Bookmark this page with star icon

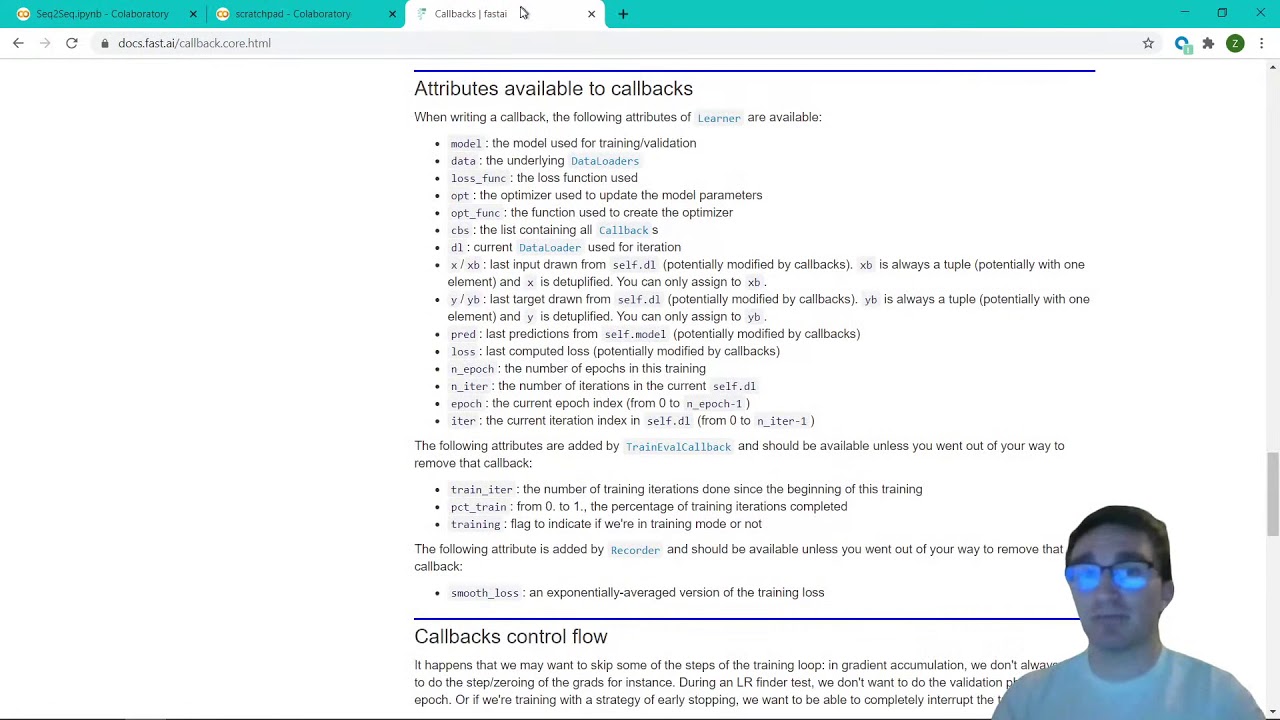(x=1148, y=43)
